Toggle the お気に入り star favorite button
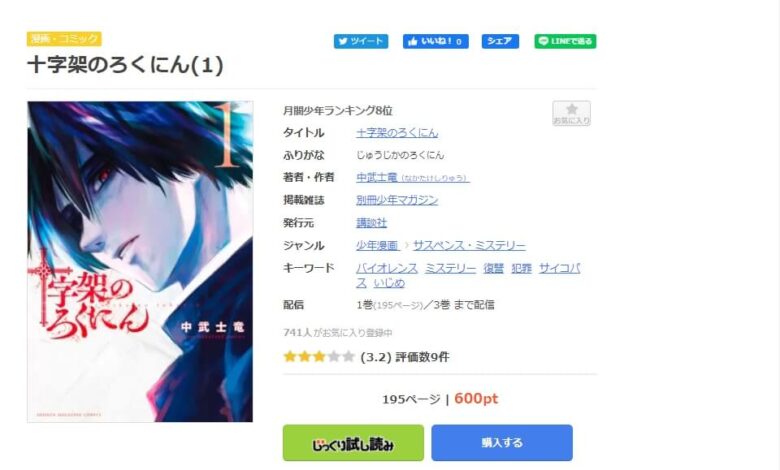This screenshot has width=780, height=470. 572,113
